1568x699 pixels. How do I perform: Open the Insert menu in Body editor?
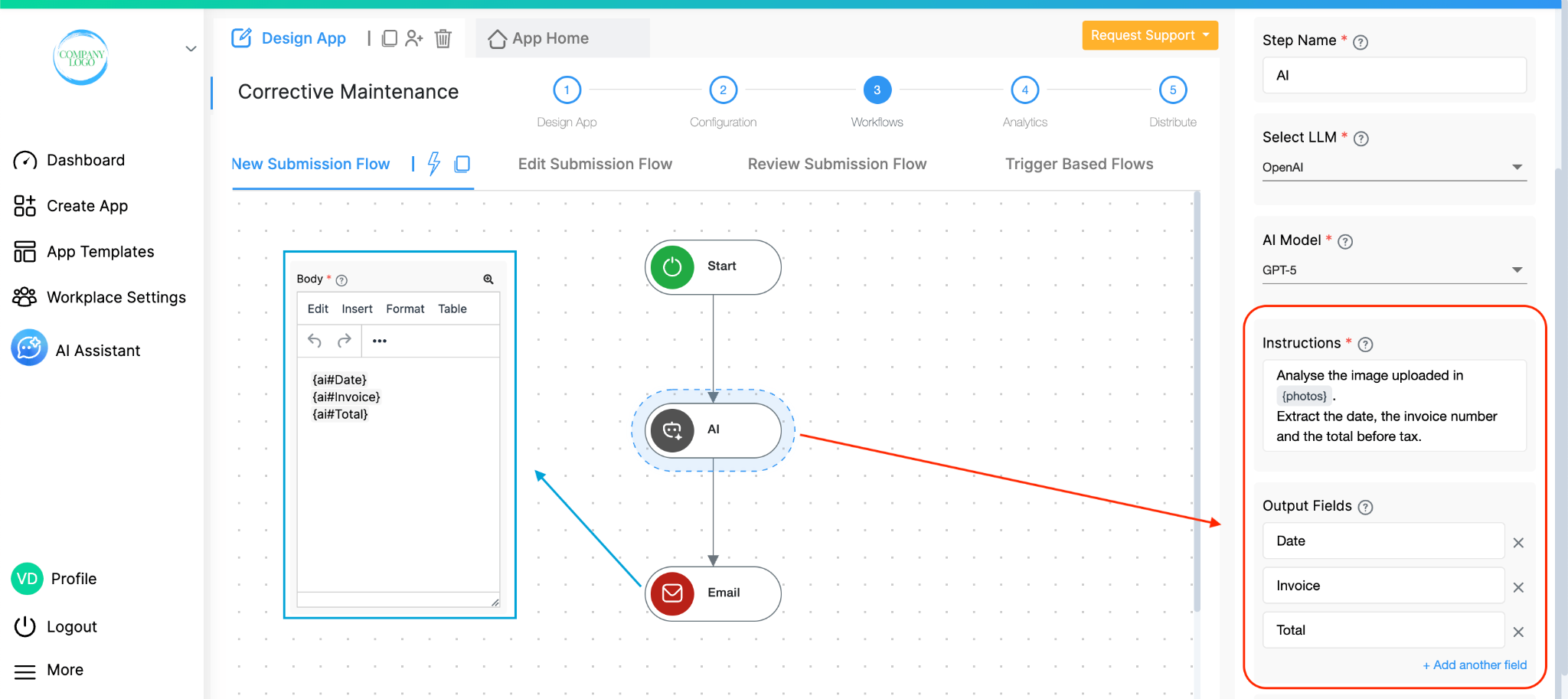(357, 309)
